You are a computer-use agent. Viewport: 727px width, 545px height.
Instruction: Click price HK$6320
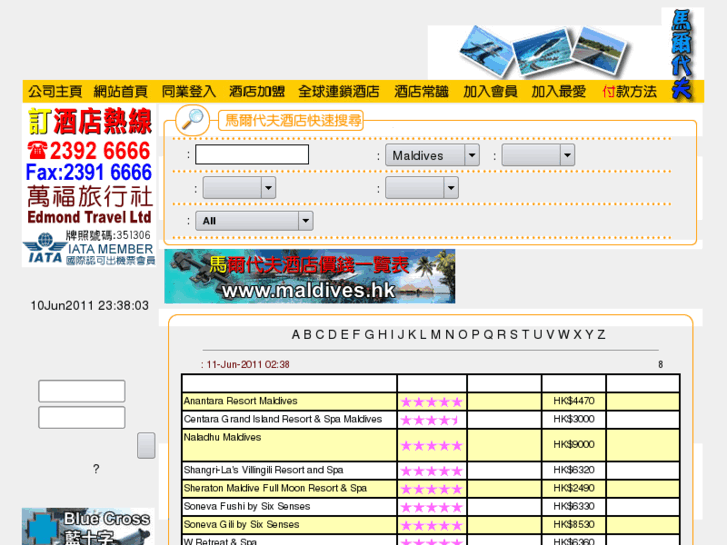pos(574,470)
